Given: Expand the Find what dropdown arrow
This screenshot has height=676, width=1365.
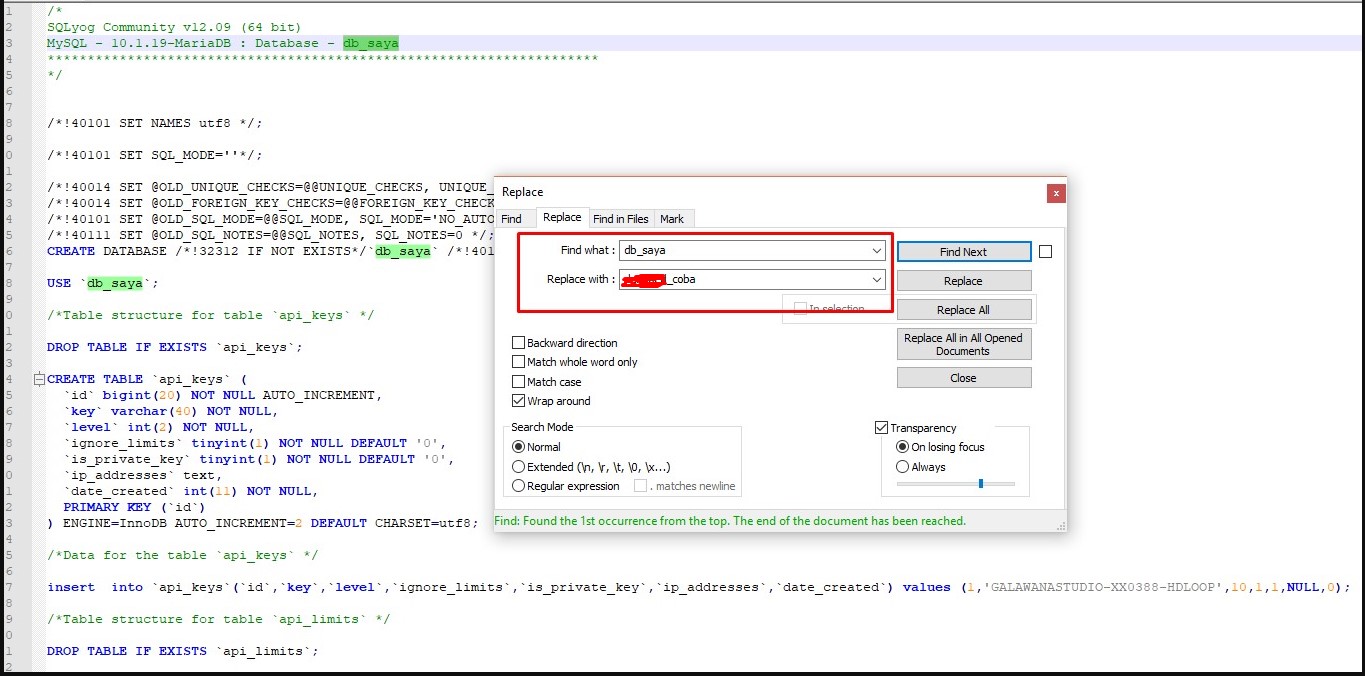Looking at the screenshot, I should (876, 250).
